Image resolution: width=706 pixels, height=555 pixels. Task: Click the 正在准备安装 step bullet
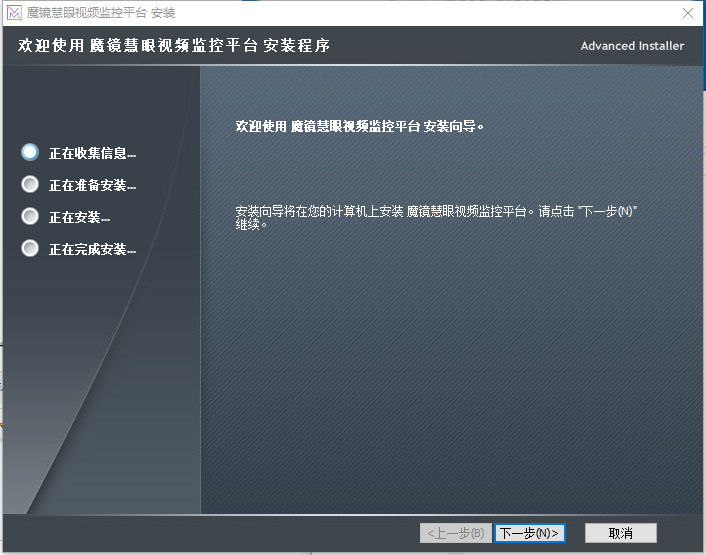click(30, 184)
